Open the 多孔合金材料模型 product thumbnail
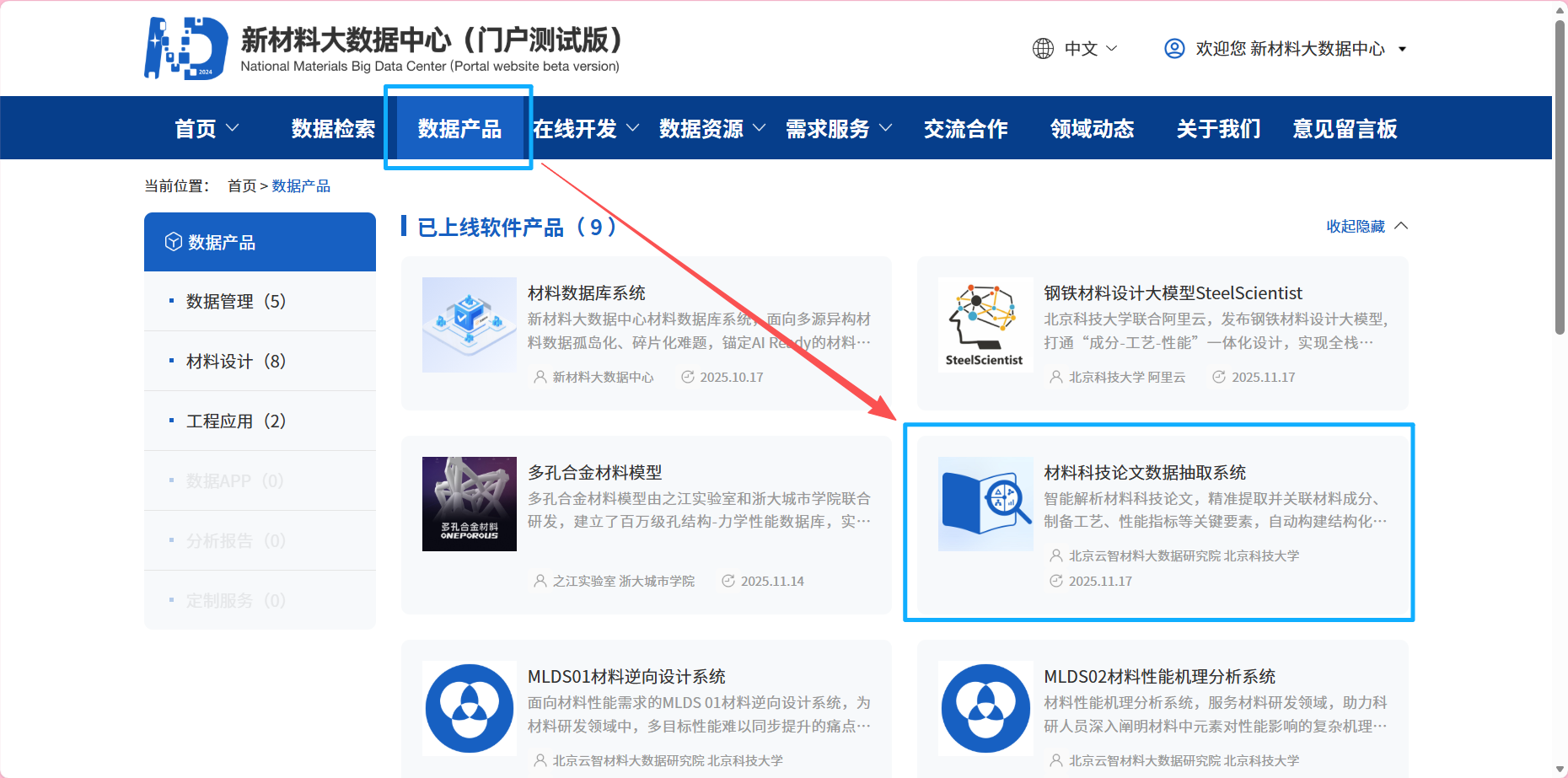The image size is (1568, 778). click(x=470, y=503)
